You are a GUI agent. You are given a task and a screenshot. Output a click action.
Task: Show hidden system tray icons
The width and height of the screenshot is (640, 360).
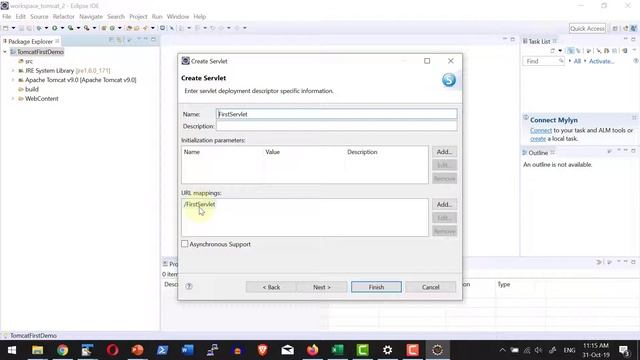click(502, 350)
